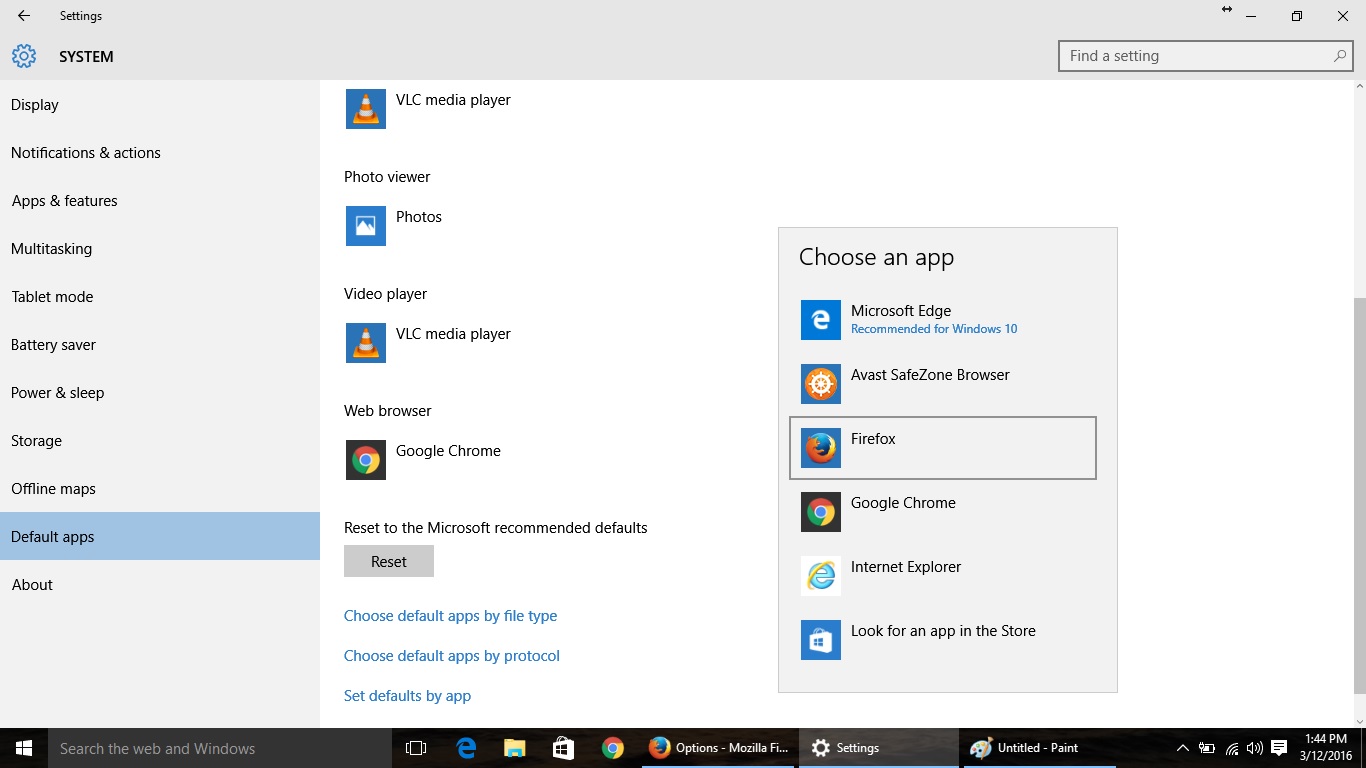The image size is (1366, 768).
Task: Click the search magnifier in Find a setting
Action: click(x=1340, y=56)
